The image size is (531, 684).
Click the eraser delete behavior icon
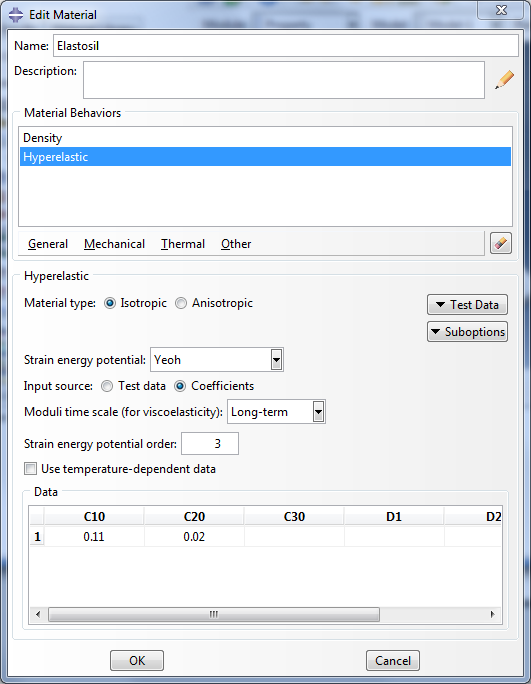coord(500,243)
